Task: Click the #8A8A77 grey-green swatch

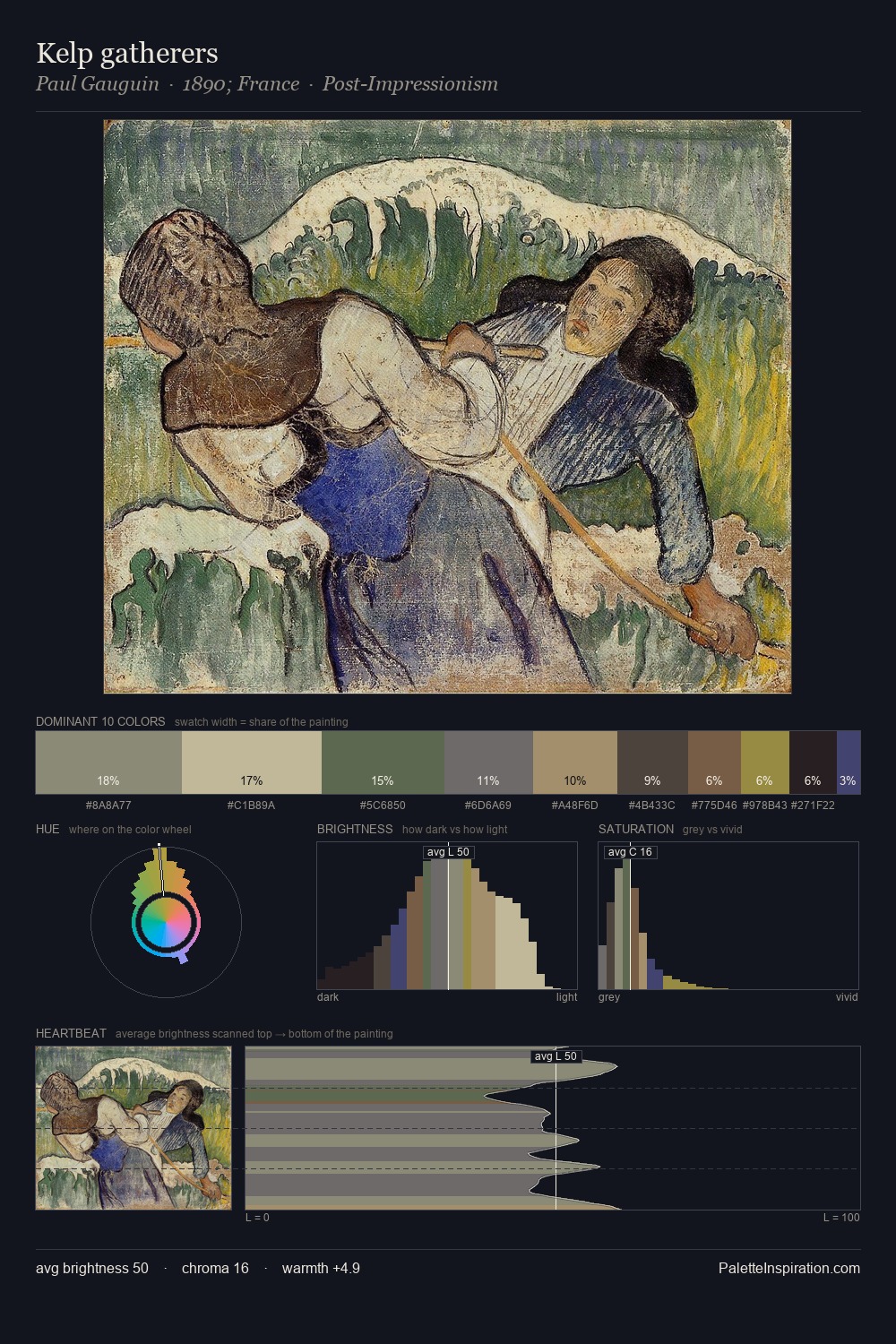Action: [108, 762]
